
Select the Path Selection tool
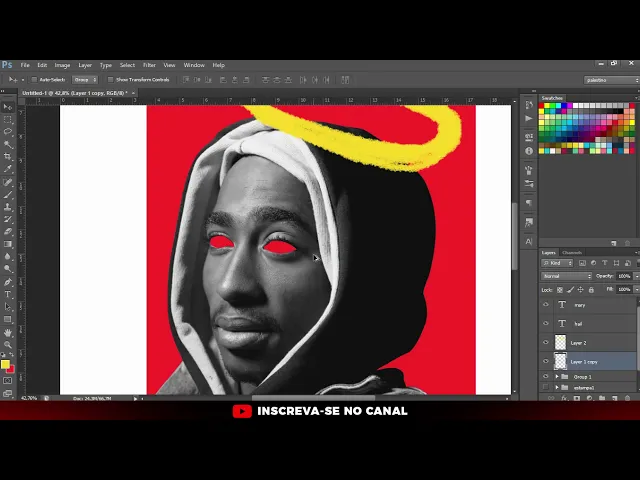click(x=8, y=307)
